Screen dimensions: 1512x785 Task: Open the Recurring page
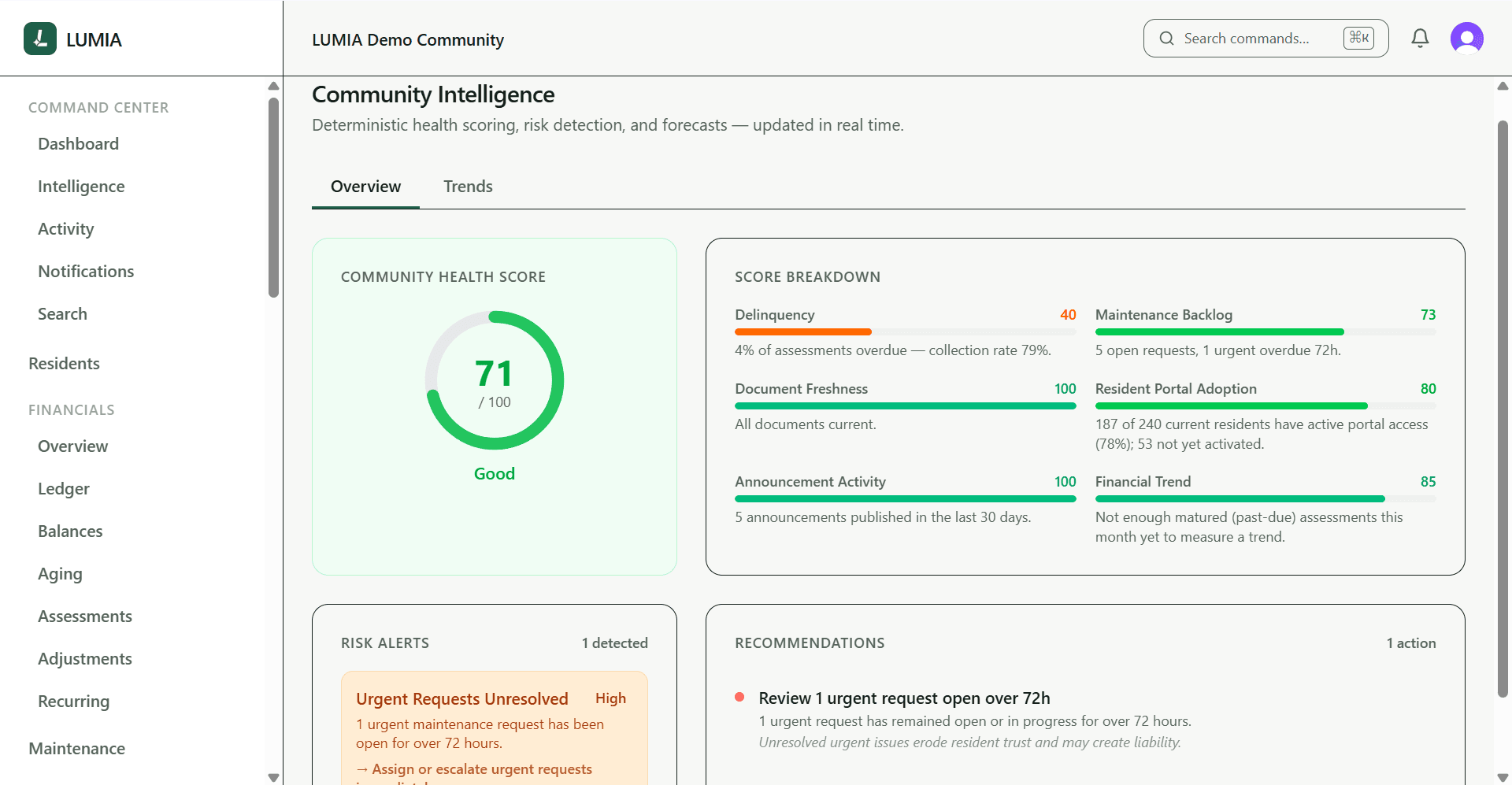[73, 702]
